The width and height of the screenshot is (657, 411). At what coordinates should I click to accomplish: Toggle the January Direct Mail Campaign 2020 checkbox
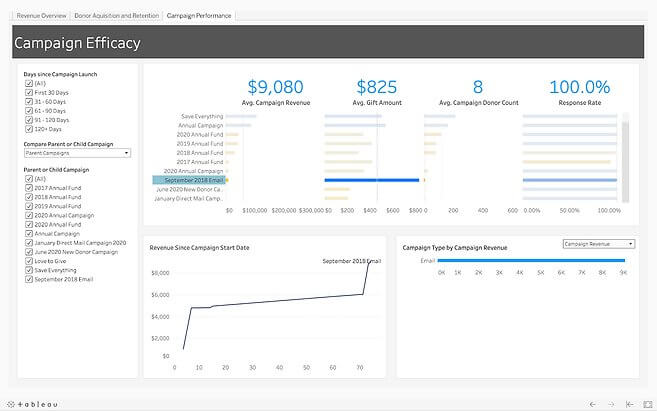pos(28,242)
